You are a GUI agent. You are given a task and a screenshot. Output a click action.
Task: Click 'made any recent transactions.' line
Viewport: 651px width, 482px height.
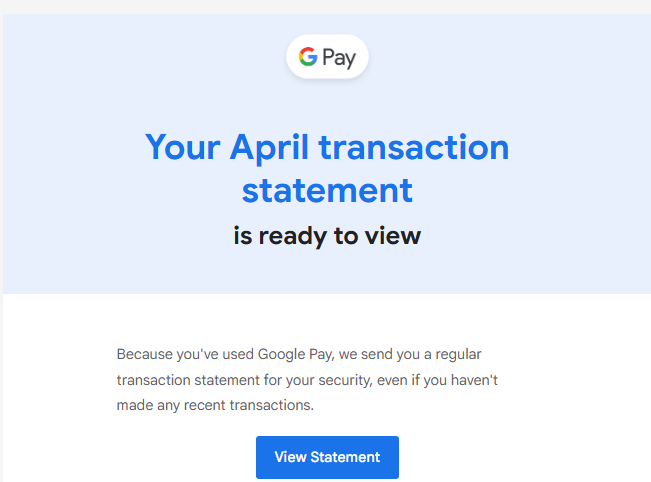(215, 405)
